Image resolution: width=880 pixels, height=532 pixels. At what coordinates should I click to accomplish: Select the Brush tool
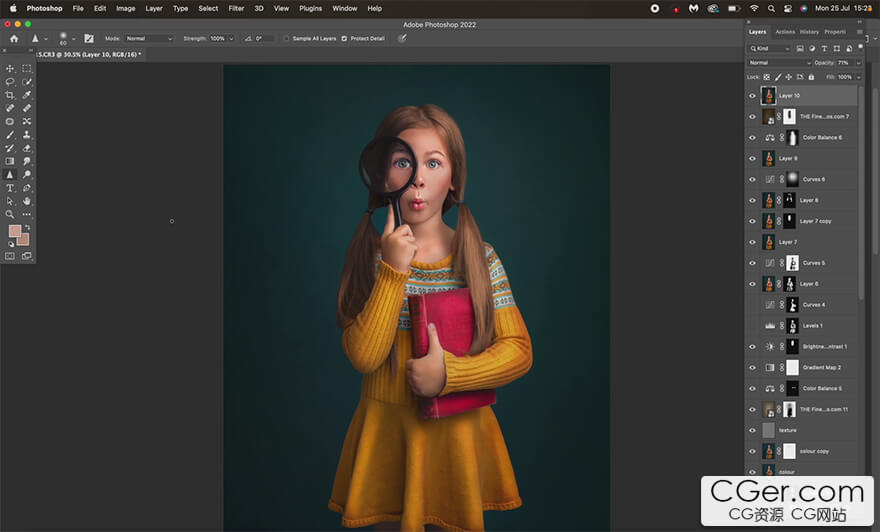click(x=10, y=135)
